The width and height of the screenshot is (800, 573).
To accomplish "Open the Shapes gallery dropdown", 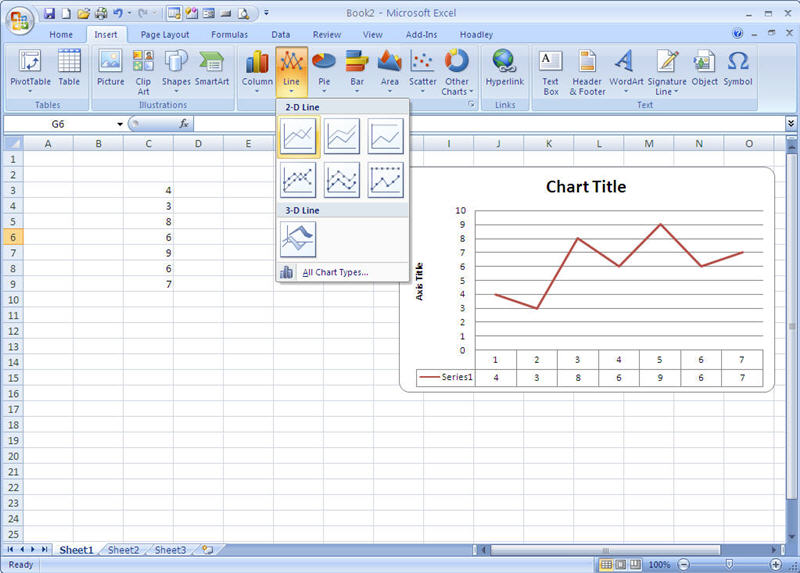I will tap(176, 71).
